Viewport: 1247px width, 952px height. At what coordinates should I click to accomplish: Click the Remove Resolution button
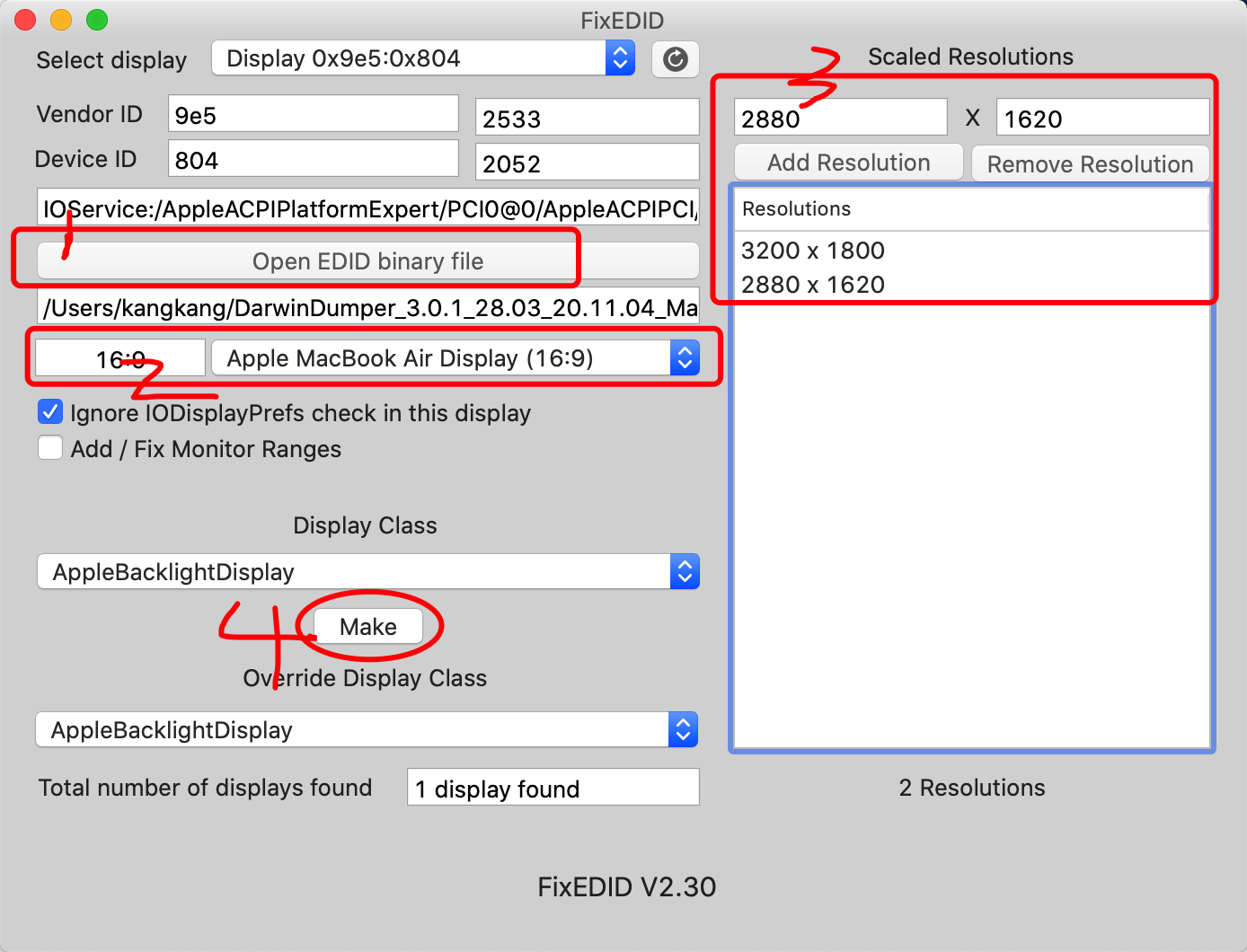coord(1090,164)
